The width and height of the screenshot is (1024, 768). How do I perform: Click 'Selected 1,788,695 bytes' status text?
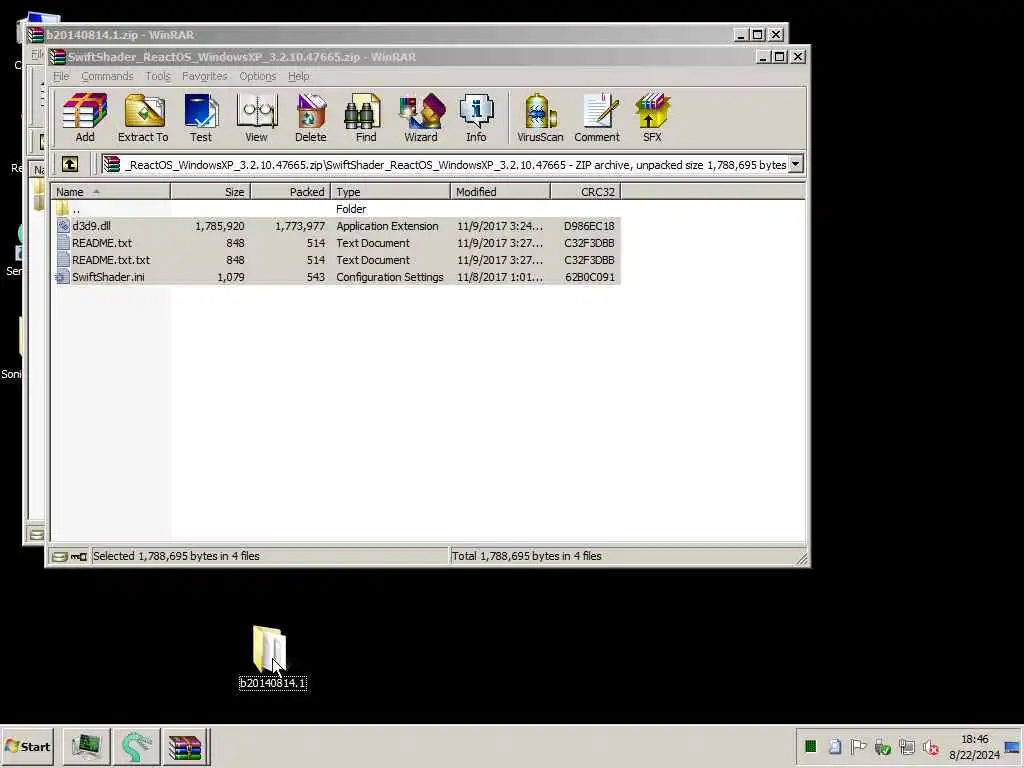coord(176,556)
